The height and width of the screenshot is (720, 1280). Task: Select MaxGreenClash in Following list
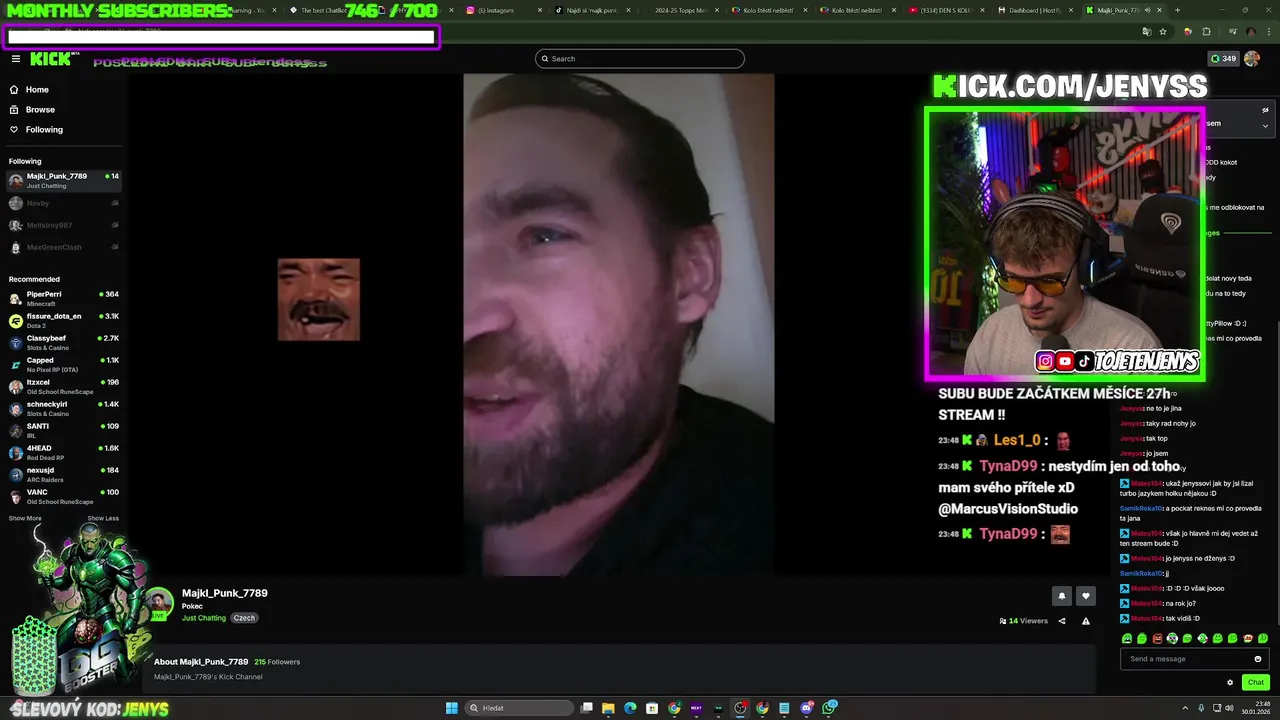63,247
